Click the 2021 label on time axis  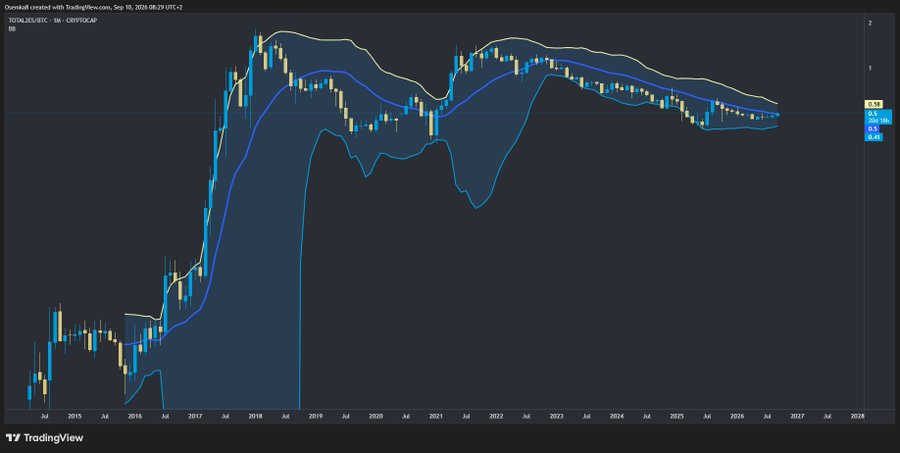coord(436,415)
